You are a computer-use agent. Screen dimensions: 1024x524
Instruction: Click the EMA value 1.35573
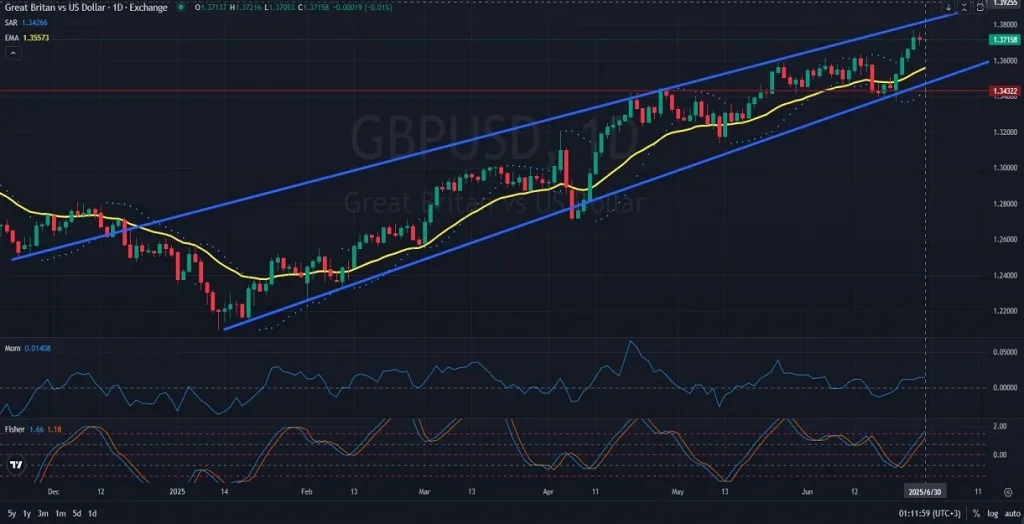click(36, 38)
